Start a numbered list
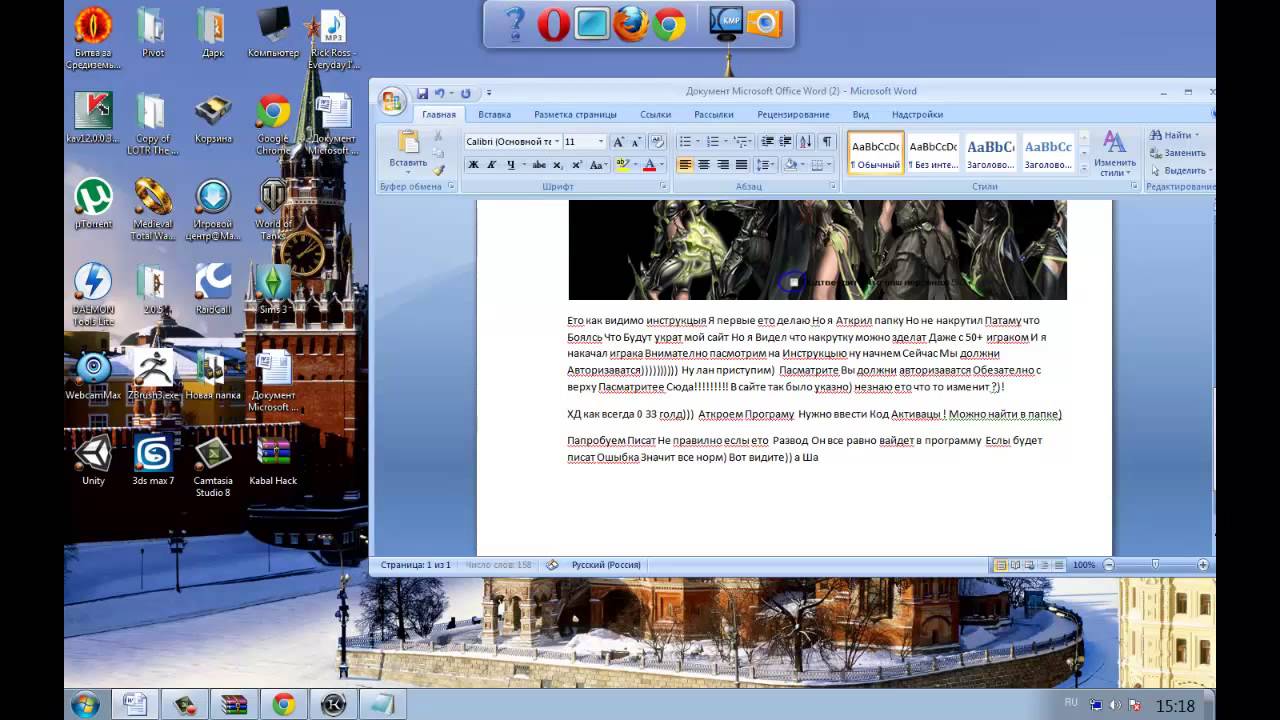 tap(713, 142)
